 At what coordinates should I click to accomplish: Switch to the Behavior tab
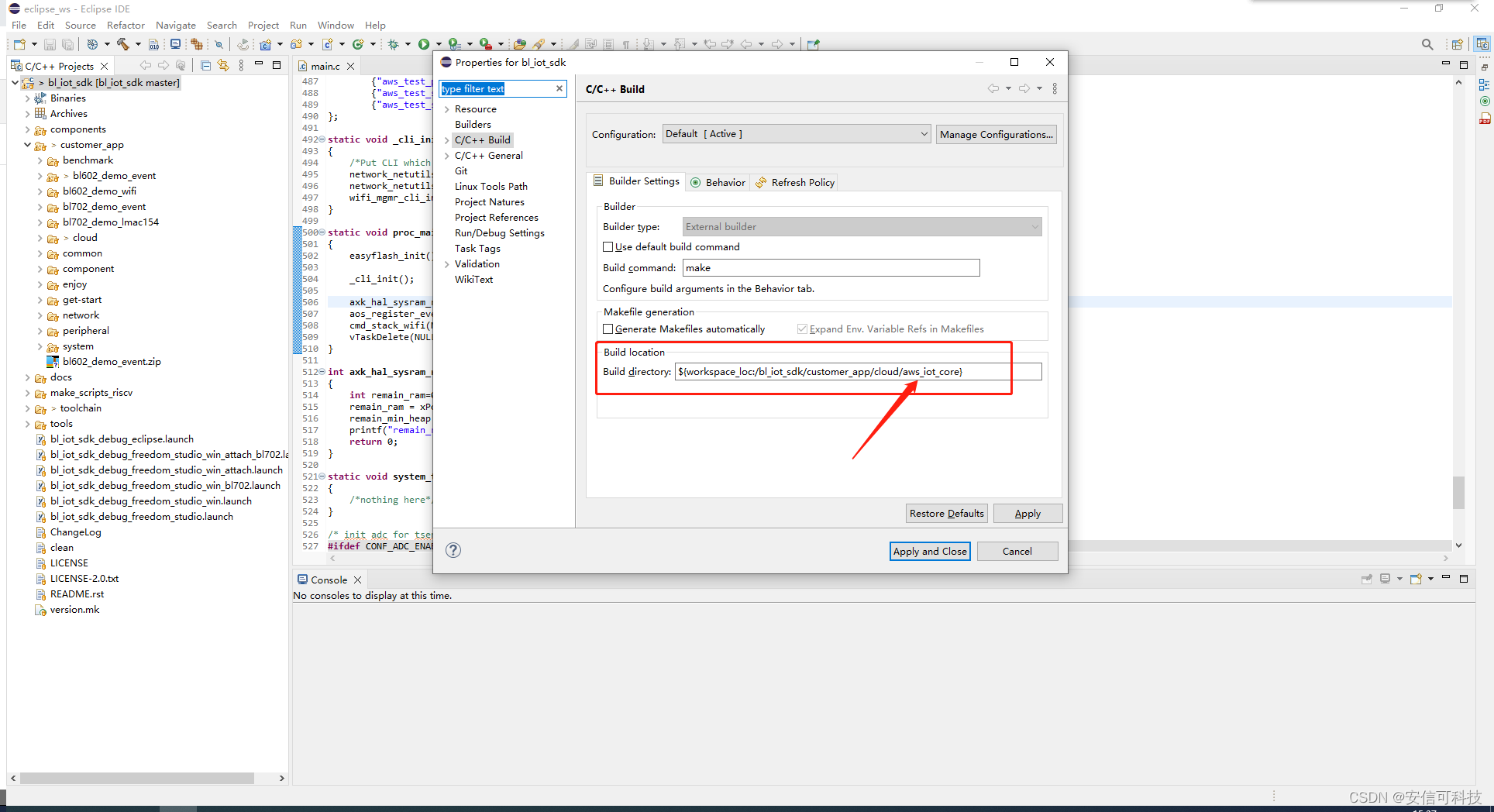718,183
